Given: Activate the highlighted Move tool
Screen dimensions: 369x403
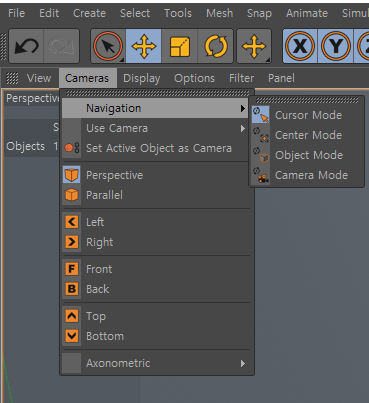Looking at the screenshot, I should pos(144,46).
